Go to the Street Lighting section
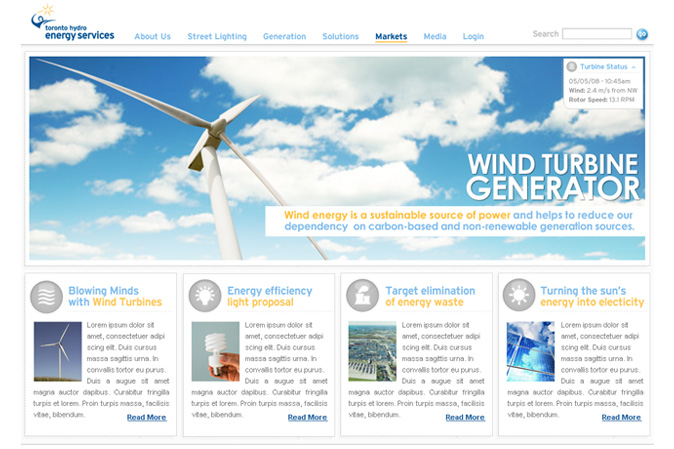Viewport: 674px width, 449px height. [217, 37]
